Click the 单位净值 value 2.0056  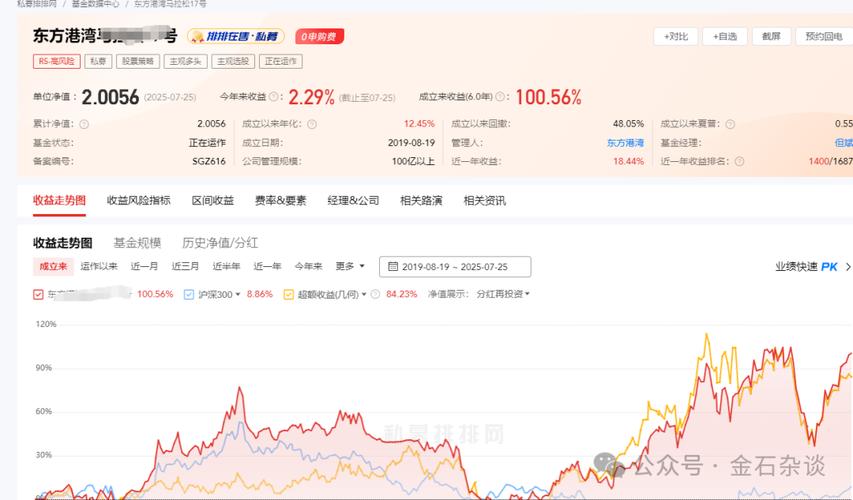tap(110, 97)
